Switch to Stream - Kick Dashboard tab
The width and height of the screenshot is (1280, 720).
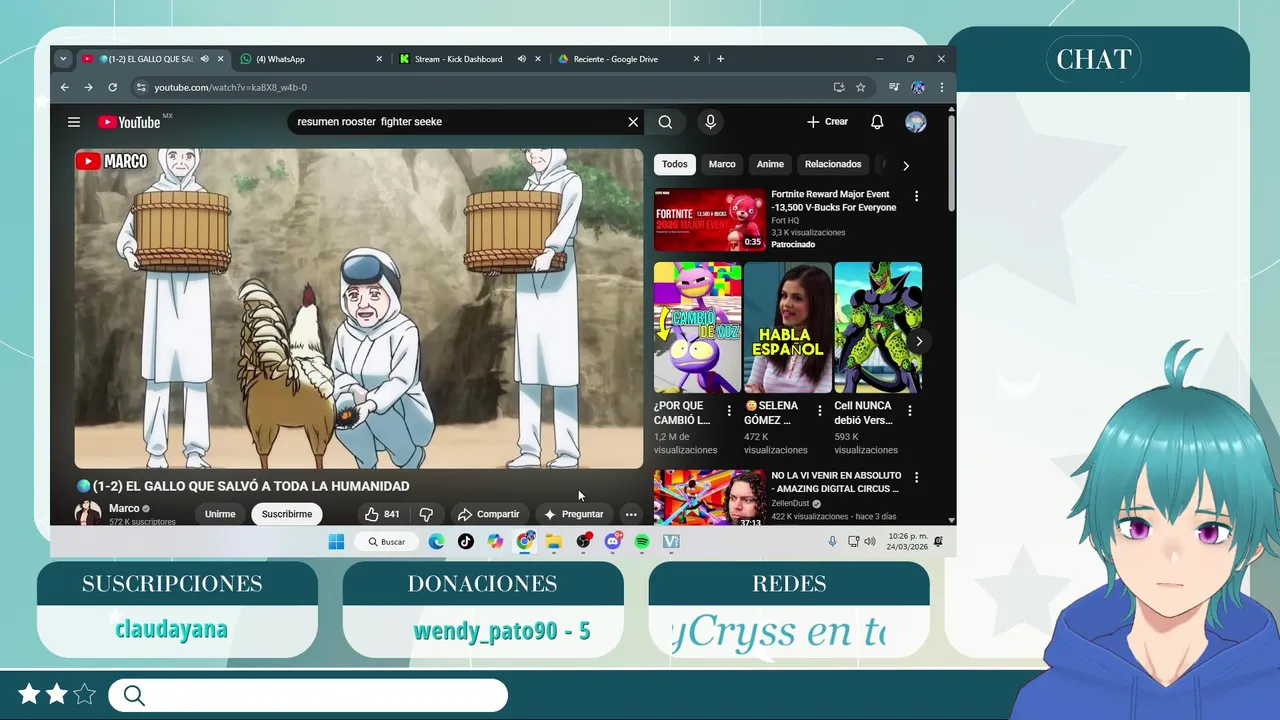pyautogui.click(x=458, y=59)
